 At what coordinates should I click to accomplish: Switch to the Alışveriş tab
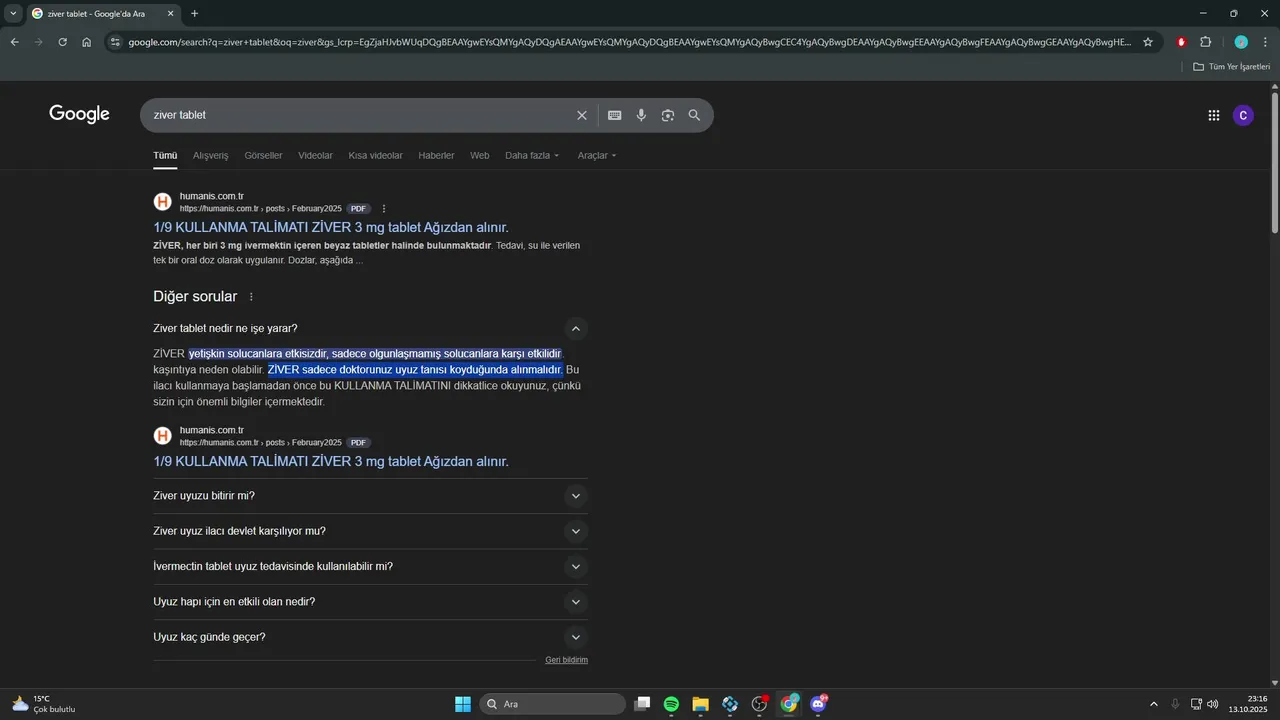point(210,155)
